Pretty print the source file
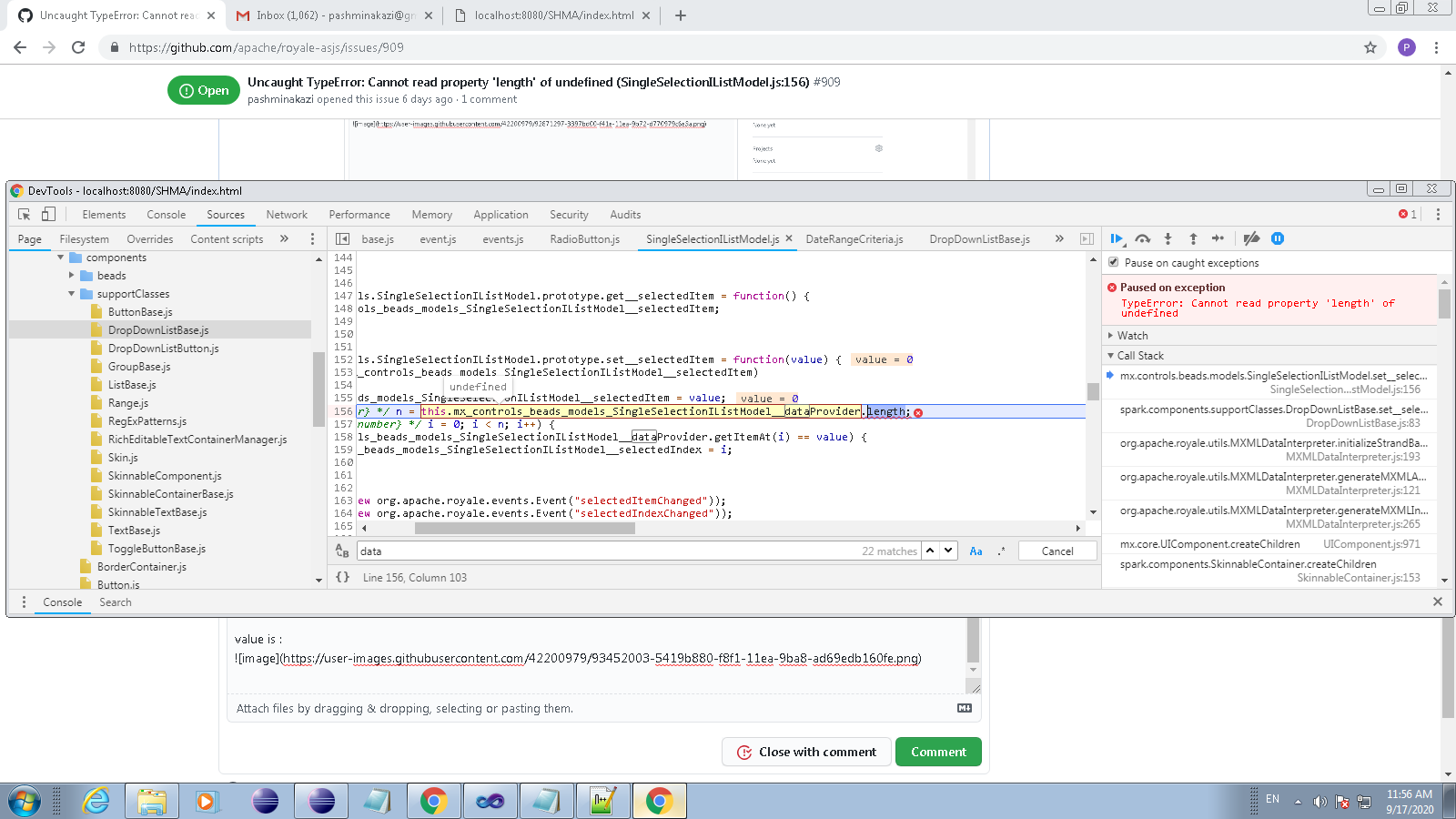The width and height of the screenshot is (1456, 819). pyautogui.click(x=343, y=577)
